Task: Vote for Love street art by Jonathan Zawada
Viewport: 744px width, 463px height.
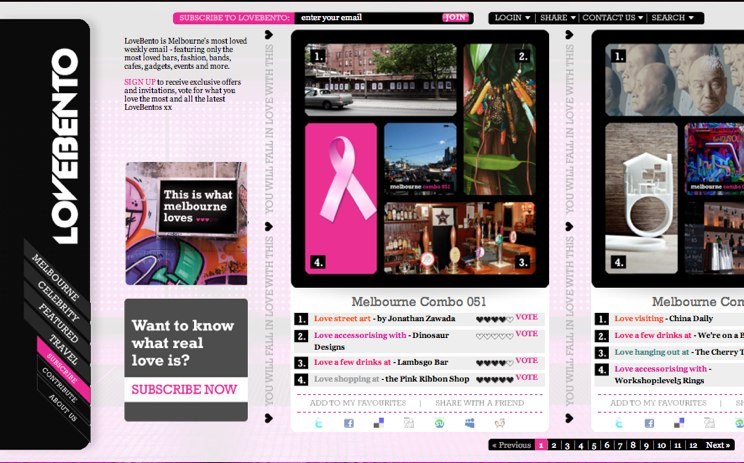Action: pos(527,317)
